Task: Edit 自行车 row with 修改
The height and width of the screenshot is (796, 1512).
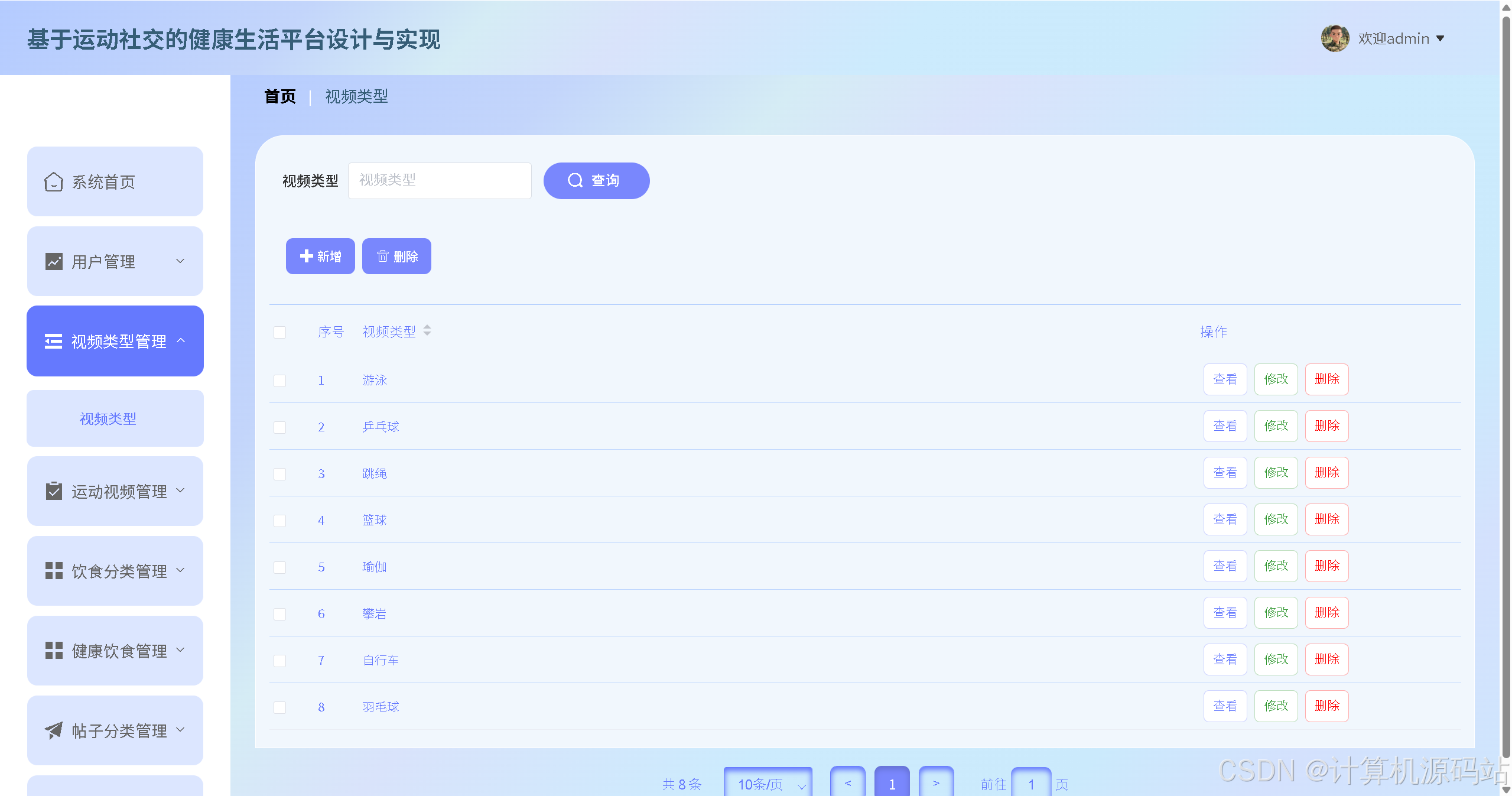Action: [1276, 659]
